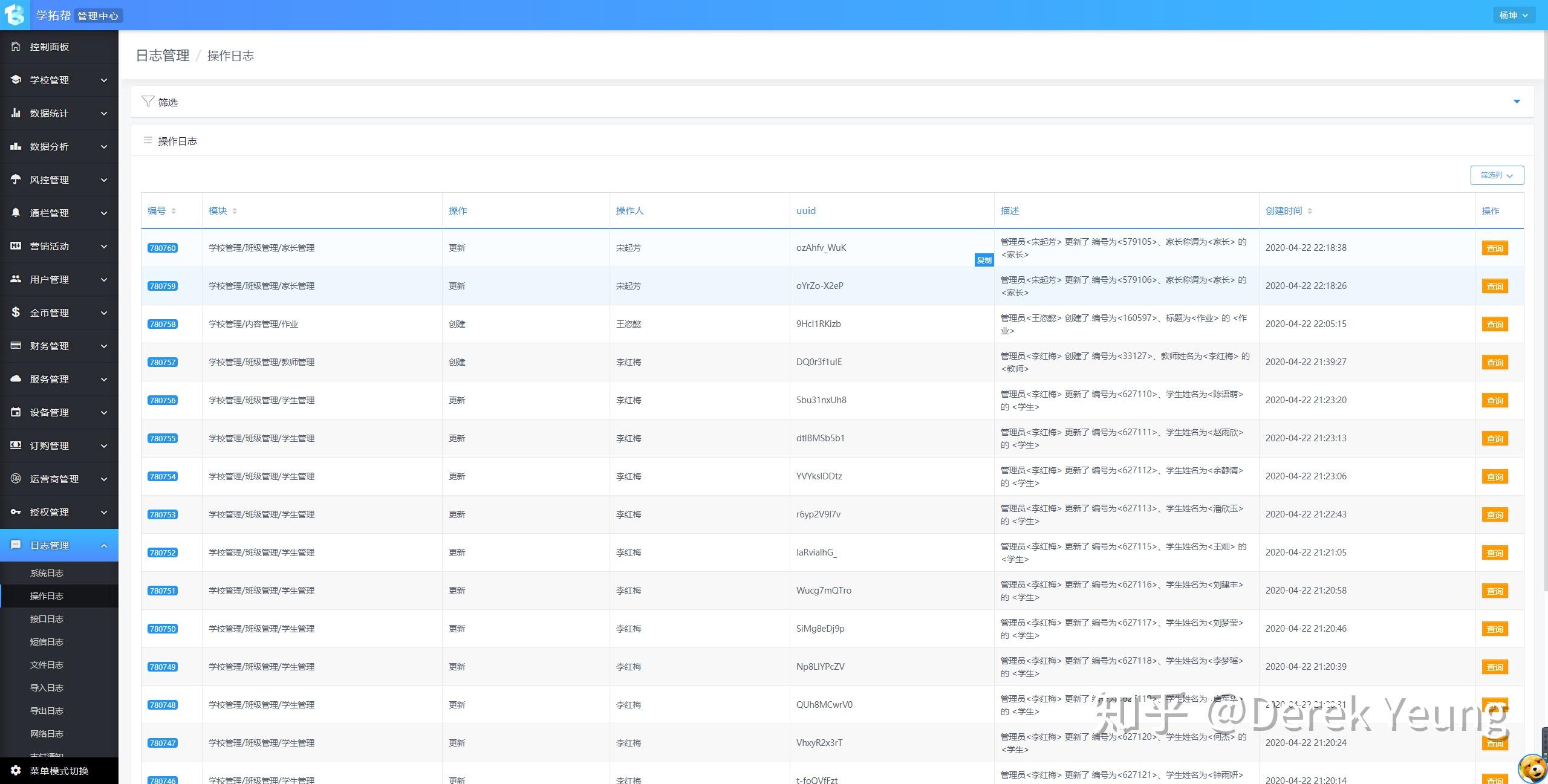1548x784 pixels.
Task: Click the 菜单模式切换 gear icon
Action: coord(16,771)
